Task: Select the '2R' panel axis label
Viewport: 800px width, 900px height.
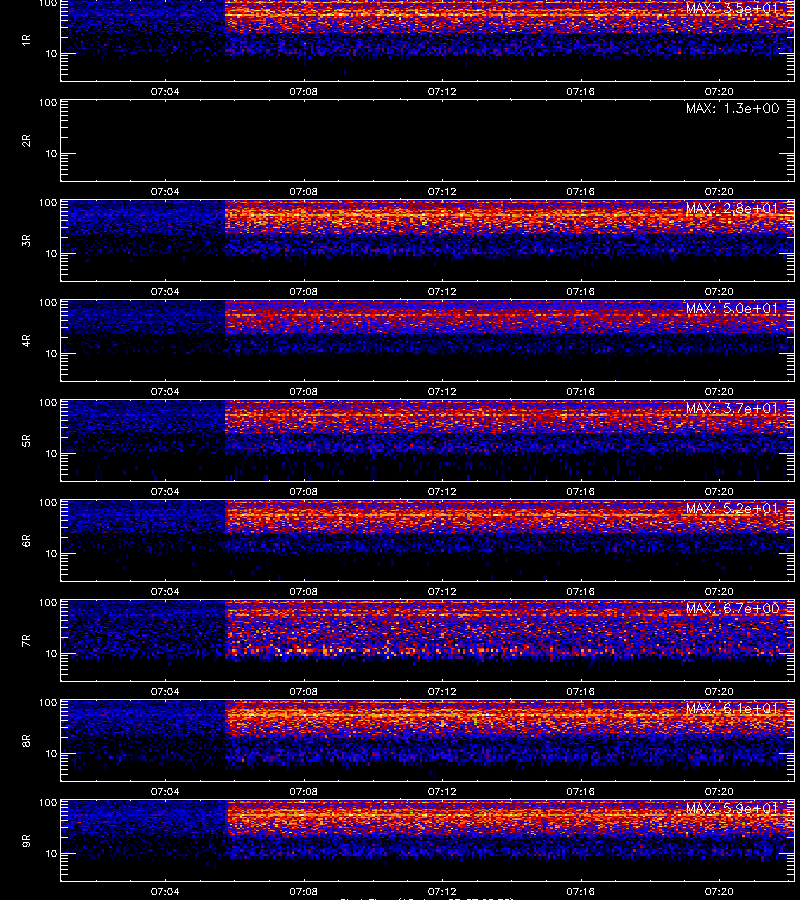Action: [26, 141]
